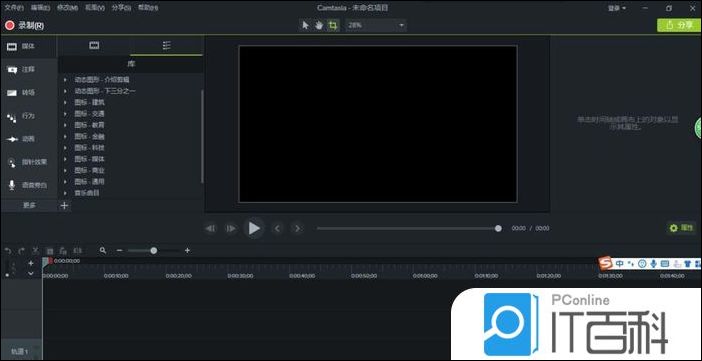Click the preview playback scrubber handle

point(498,228)
